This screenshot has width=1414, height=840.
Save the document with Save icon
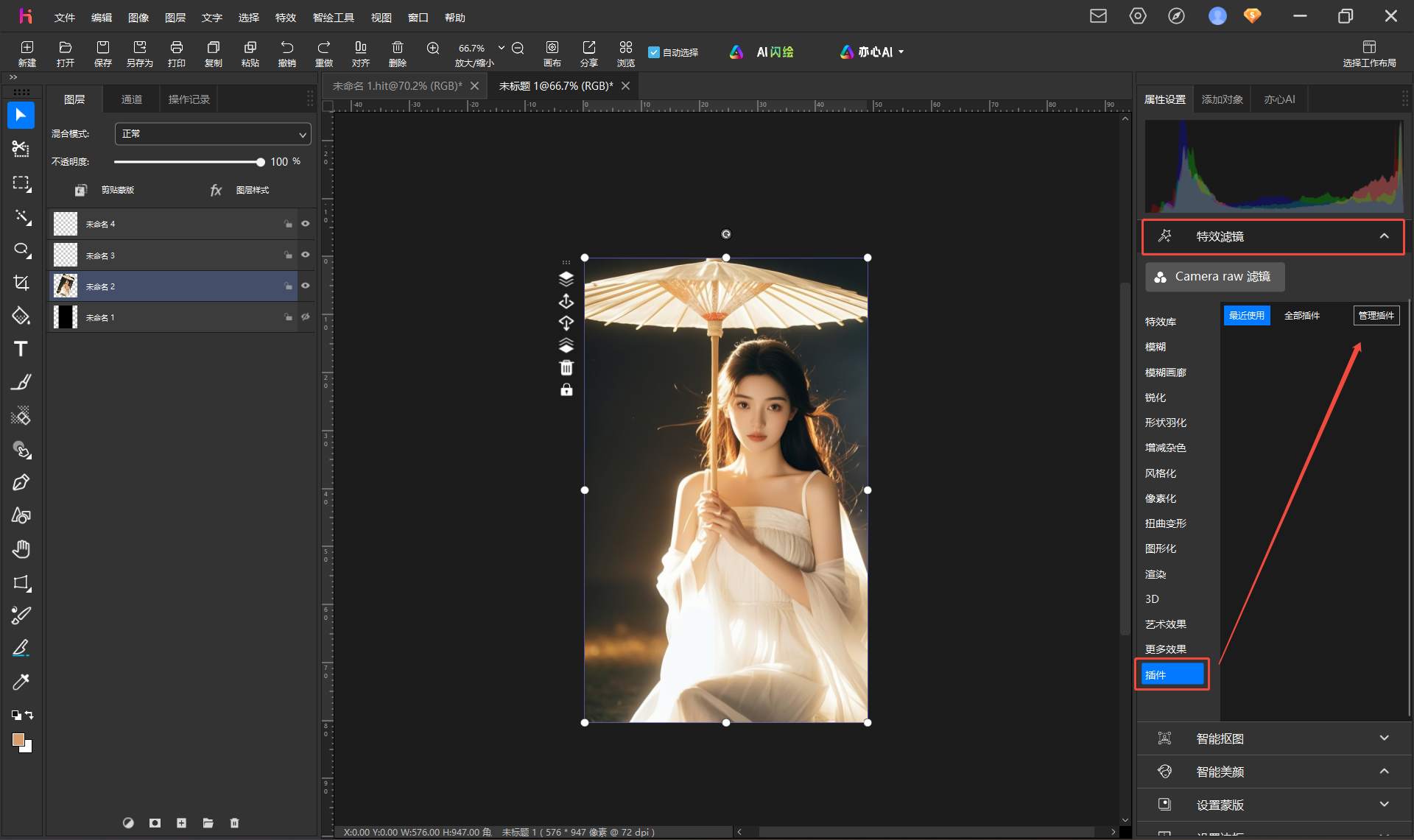pyautogui.click(x=103, y=54)
